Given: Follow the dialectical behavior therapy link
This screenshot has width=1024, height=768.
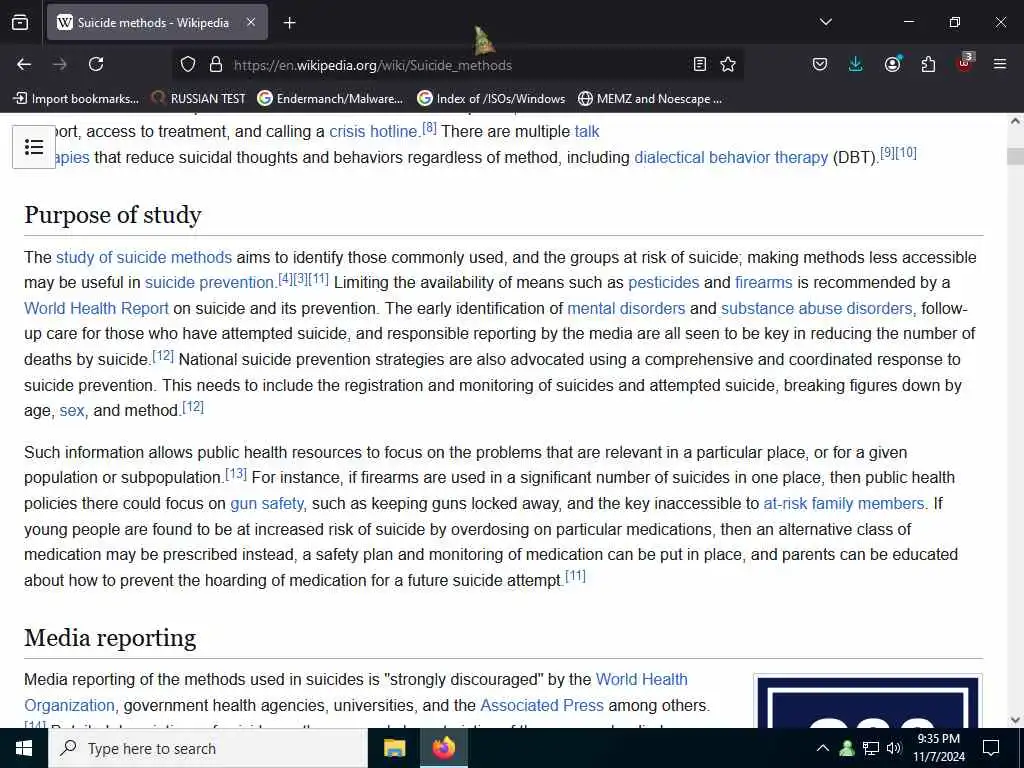Looking at the screenshot, I should pyautogui.click(x=731, y=157).
